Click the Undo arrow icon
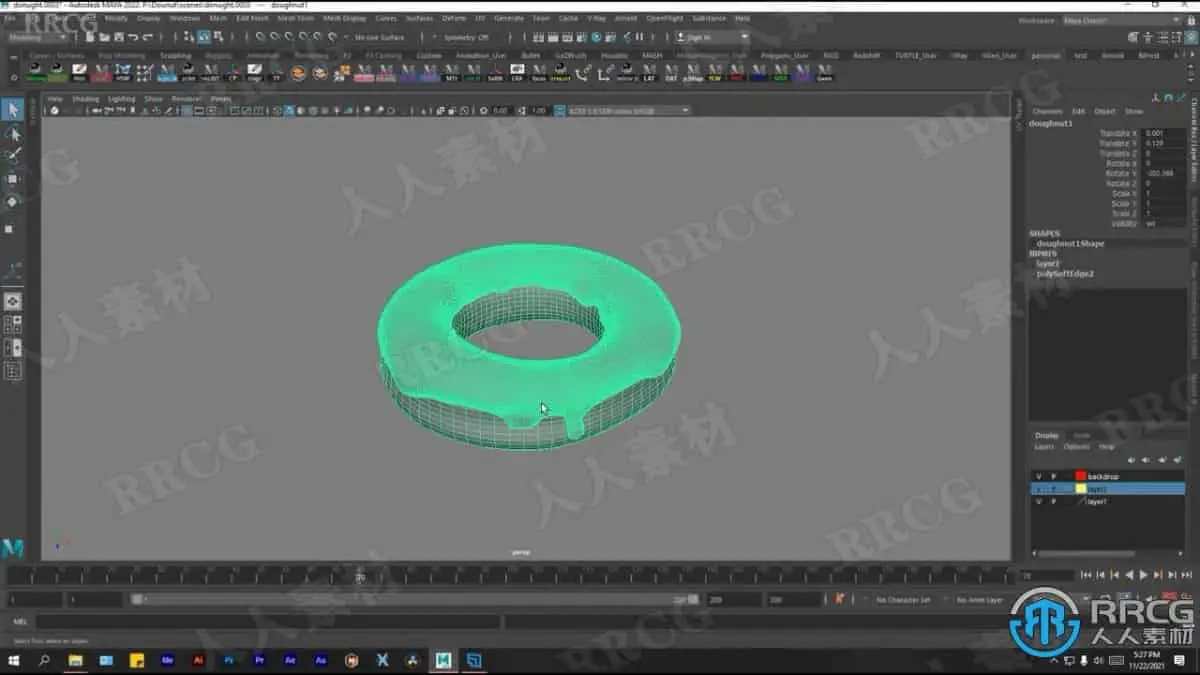This screenshot has width=1200, height=675. pyautogui.click(x=133, y=37)
